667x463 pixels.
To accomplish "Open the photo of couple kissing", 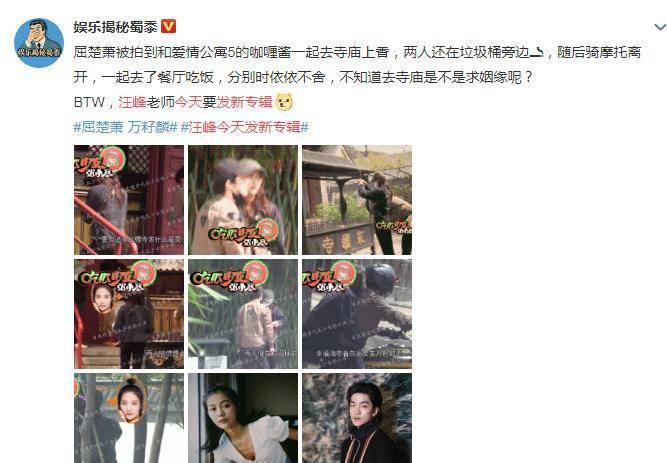I will click(243, 200).
